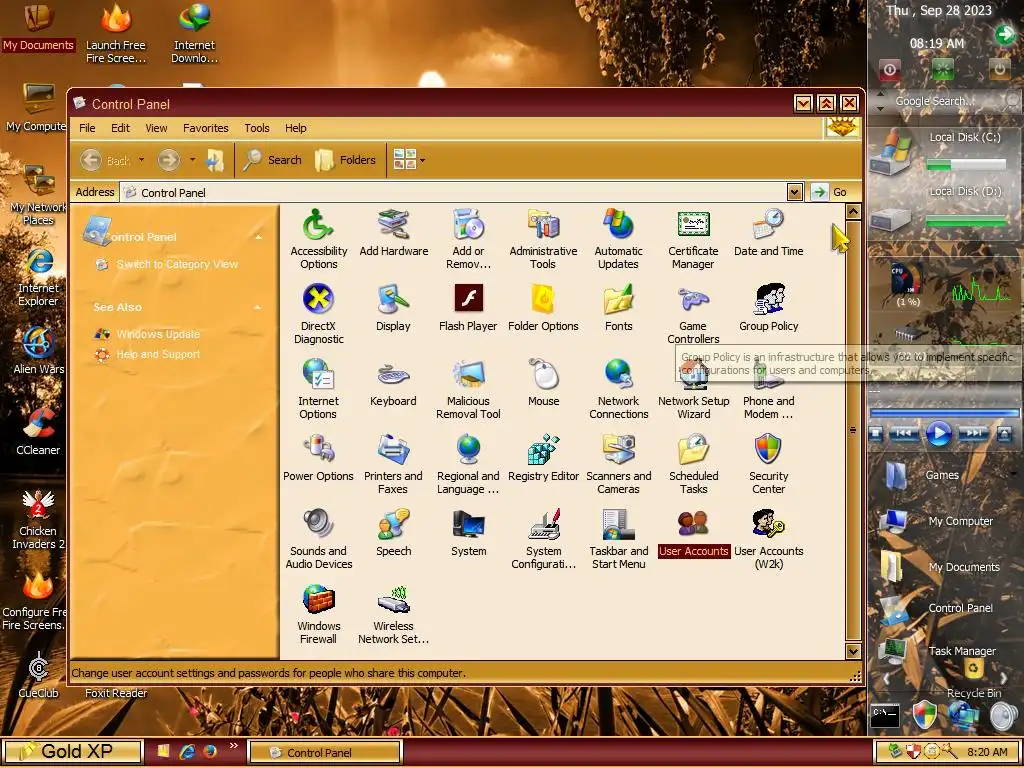
Task: Open the Edit menu
Action: click(x=120, y=128)
